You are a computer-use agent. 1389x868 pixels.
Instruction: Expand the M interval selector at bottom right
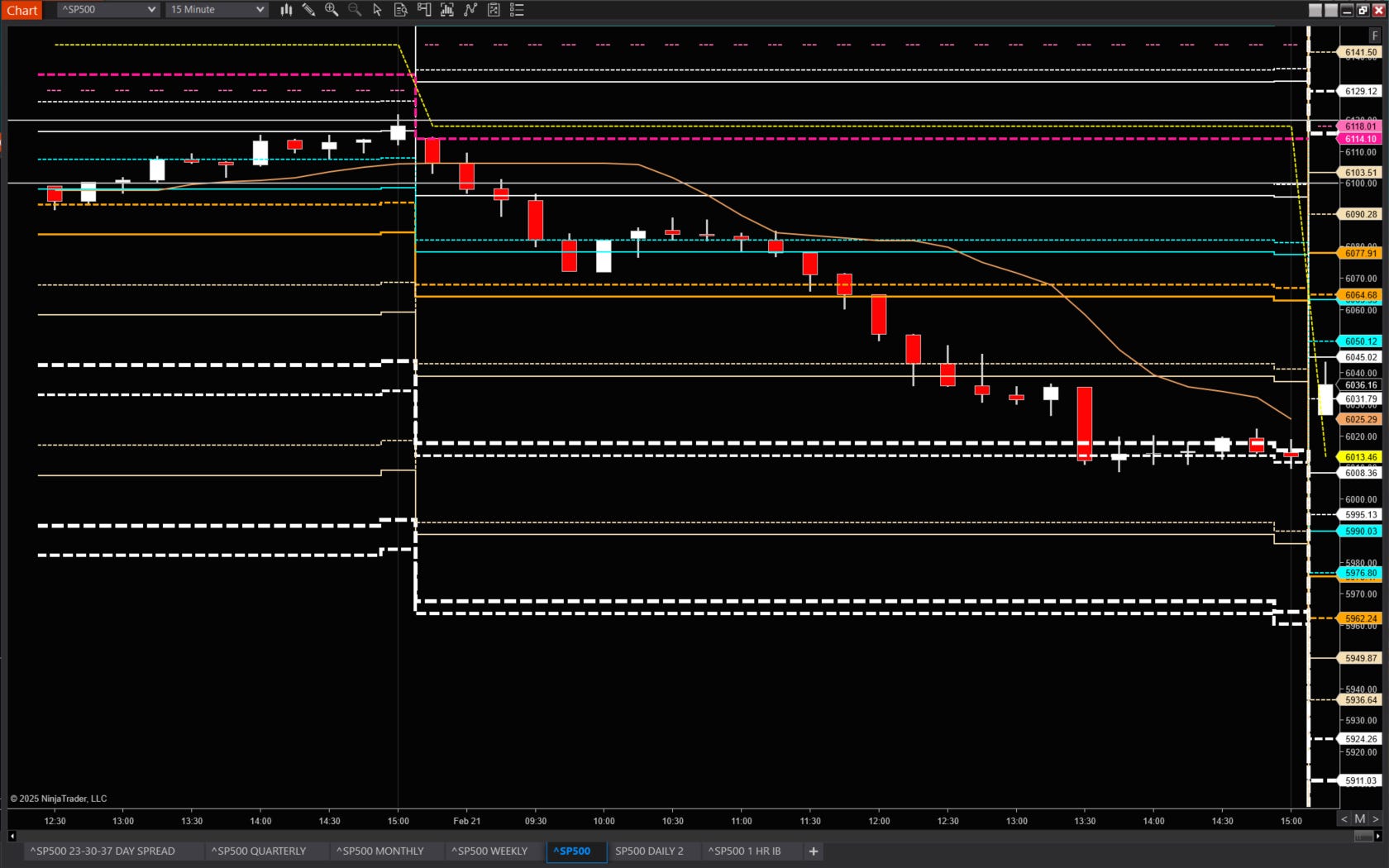click(1358, 818)
